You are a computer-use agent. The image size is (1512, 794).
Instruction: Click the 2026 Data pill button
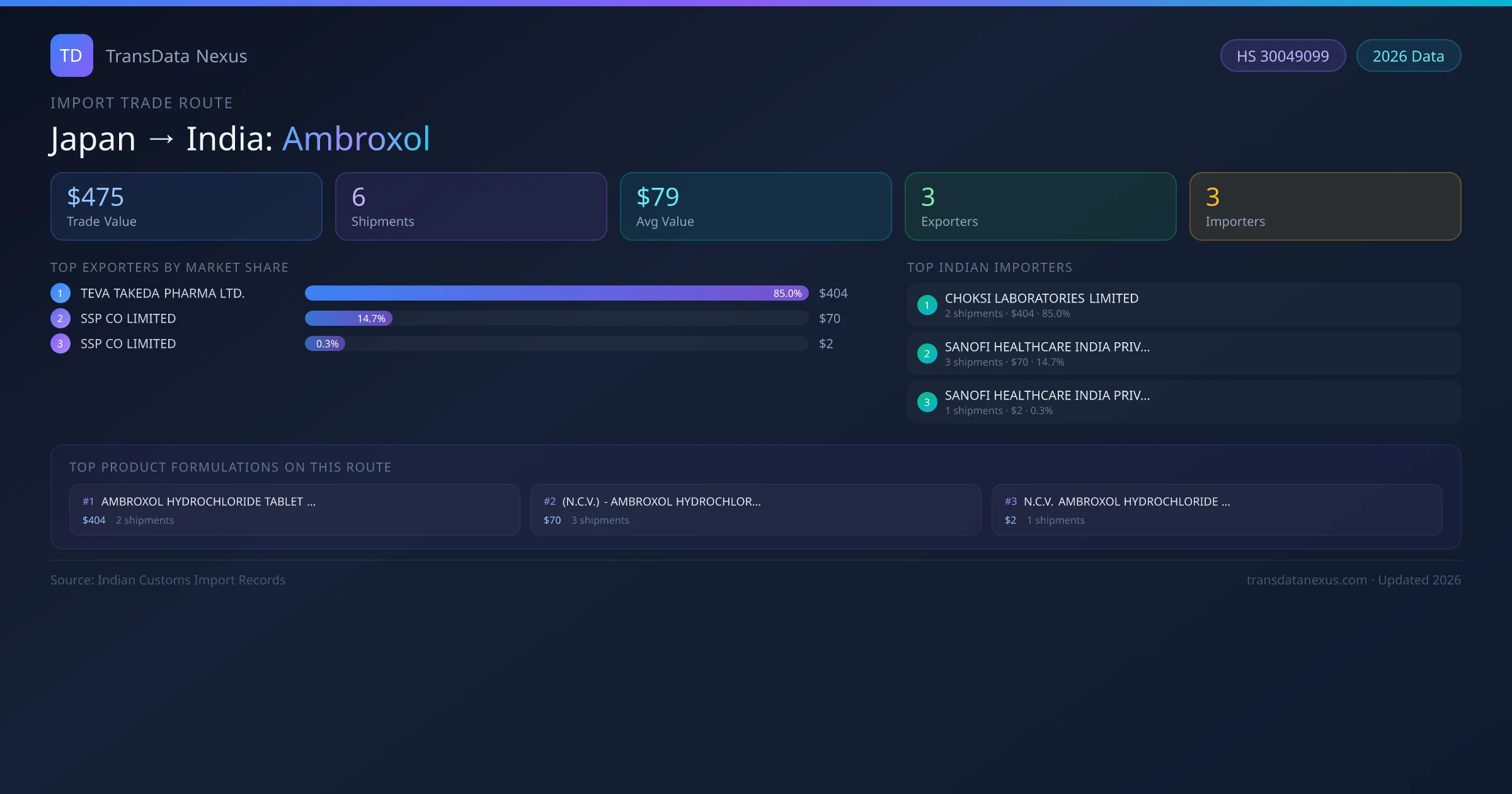1408,56
